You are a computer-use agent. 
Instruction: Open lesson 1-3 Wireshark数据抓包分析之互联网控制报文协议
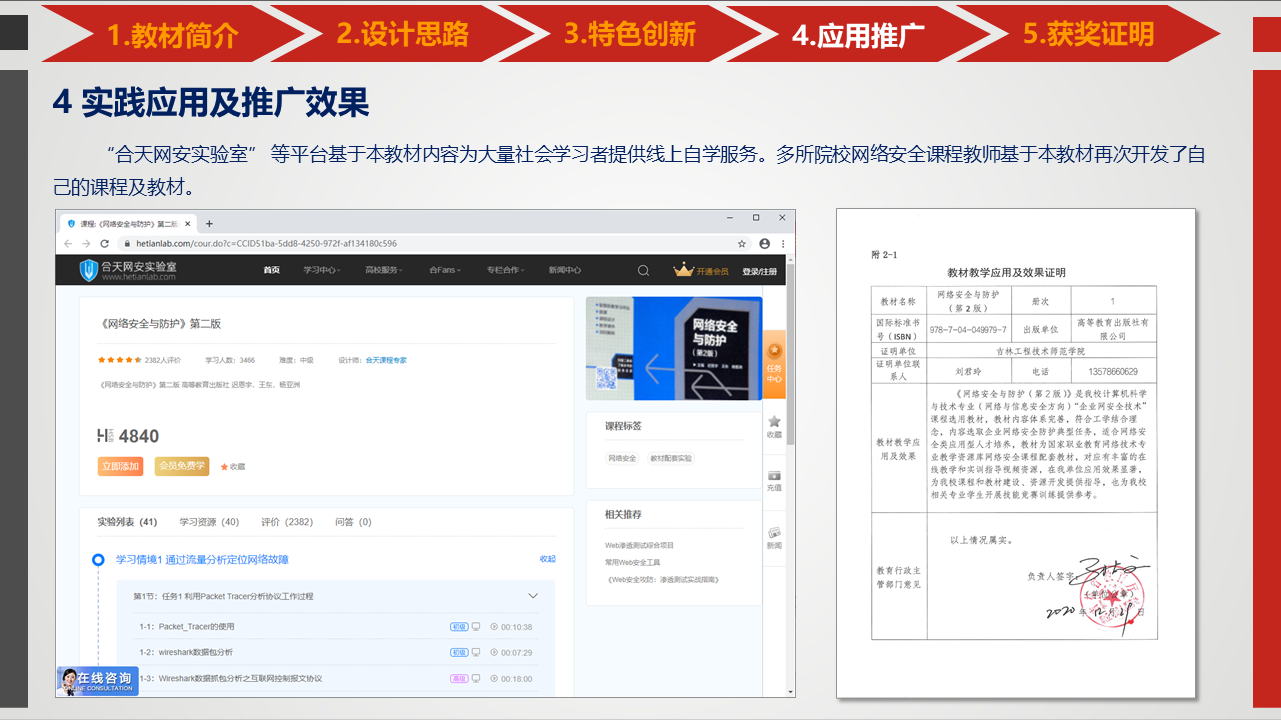(231, 678)
